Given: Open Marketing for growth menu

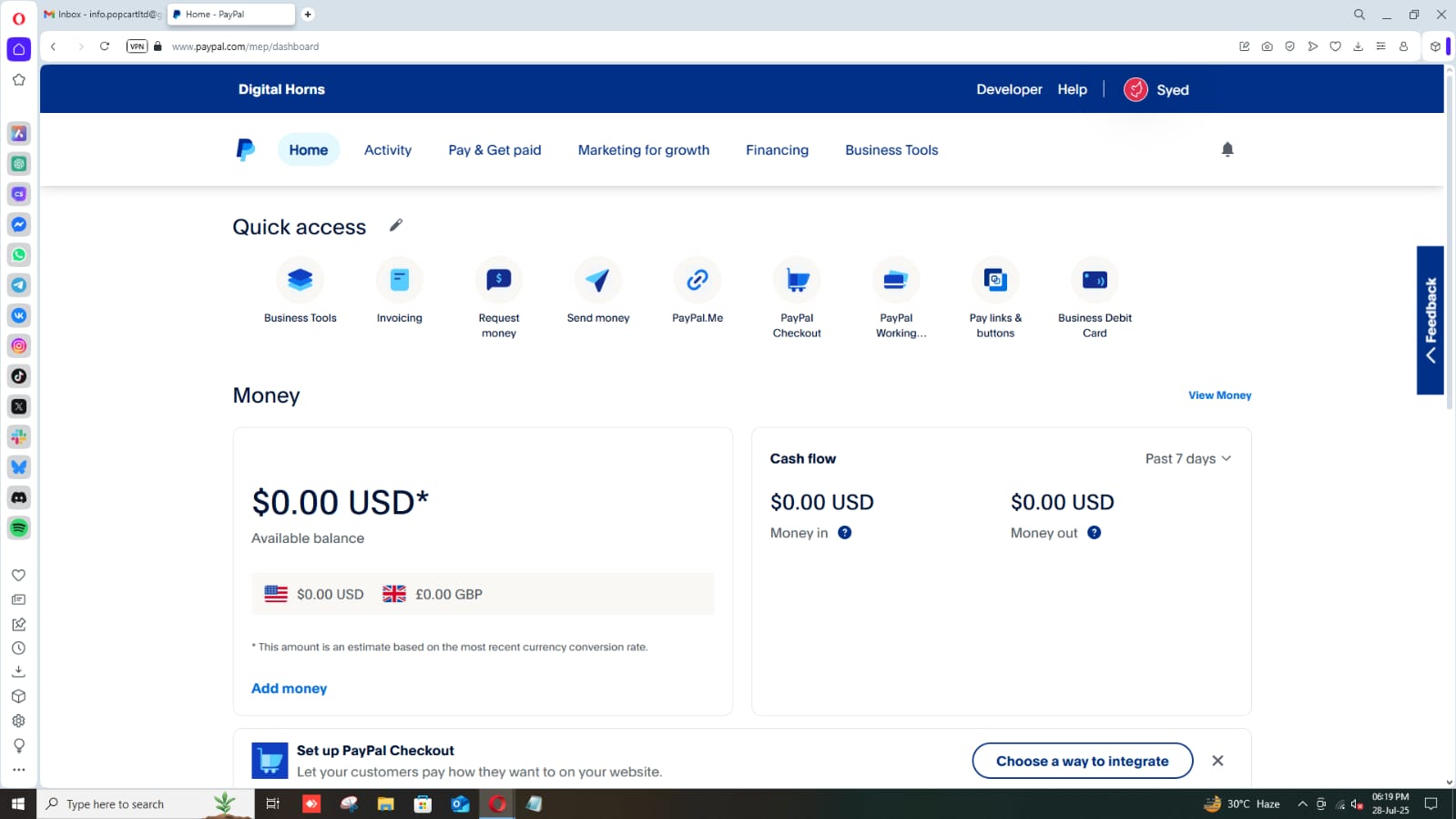Looking at the screenshot, I should [x=644, y=150].
